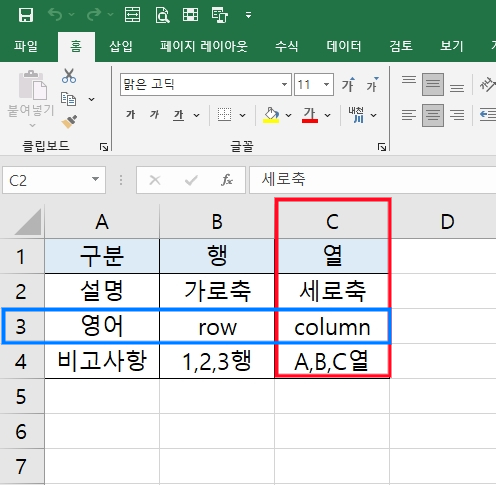Switch to the 삽입 tab
Viewport: 496px width, 485px height.
click(121, 46)
